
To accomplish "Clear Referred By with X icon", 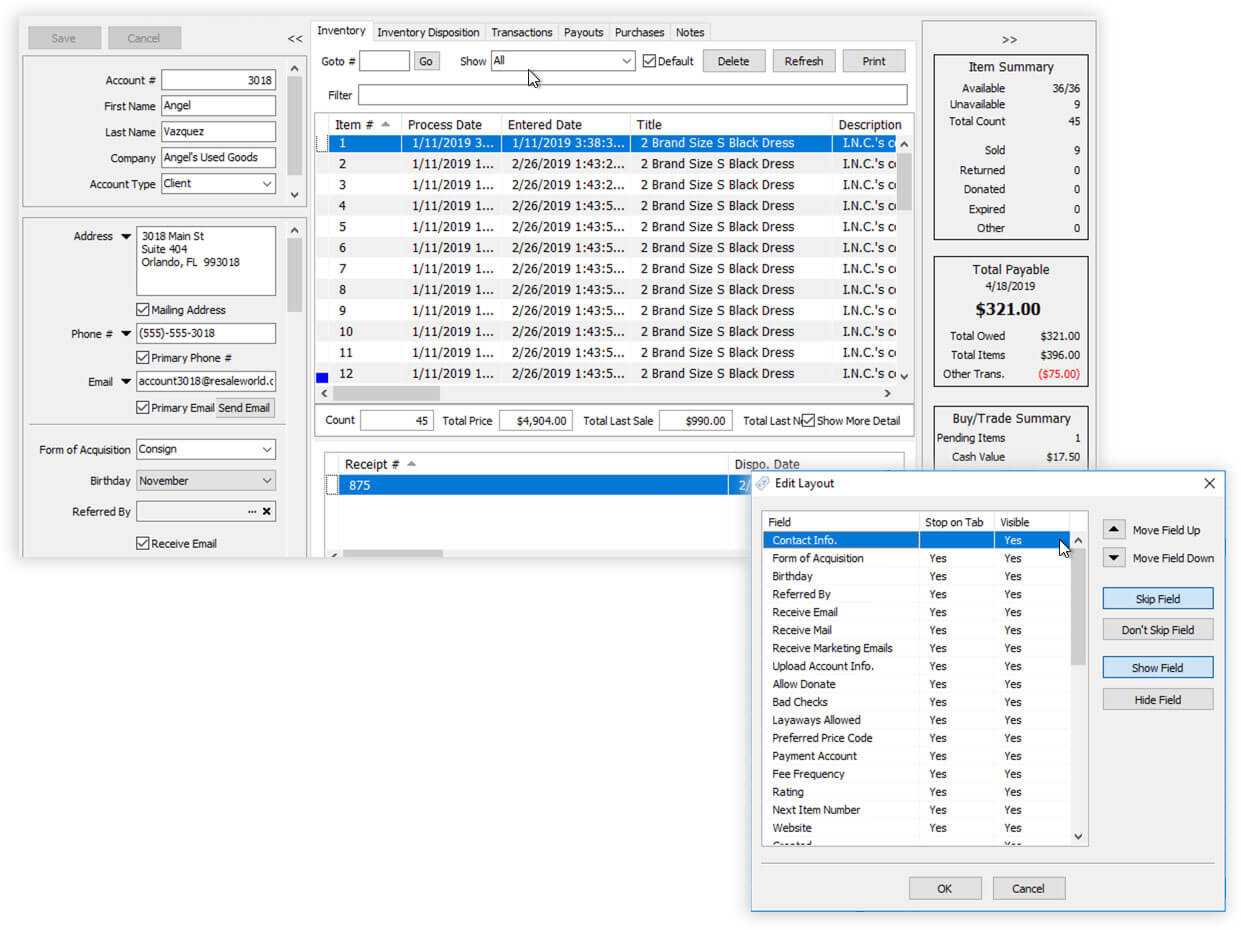I will [x=267, y=512].
